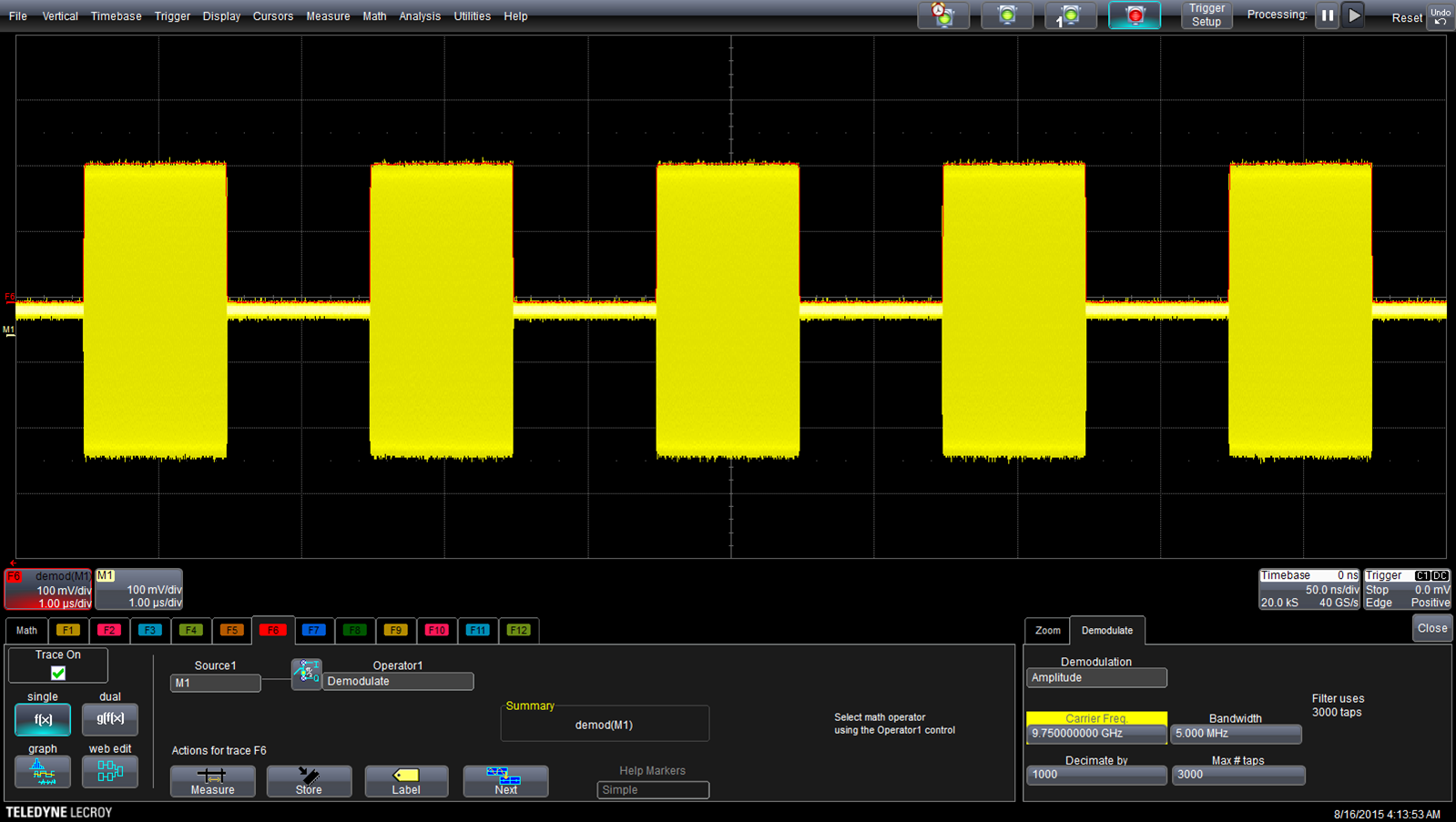Viewport: 1456px width, 822px height.
Task: Switch to the F5 tab
Action: coord(232,630)
